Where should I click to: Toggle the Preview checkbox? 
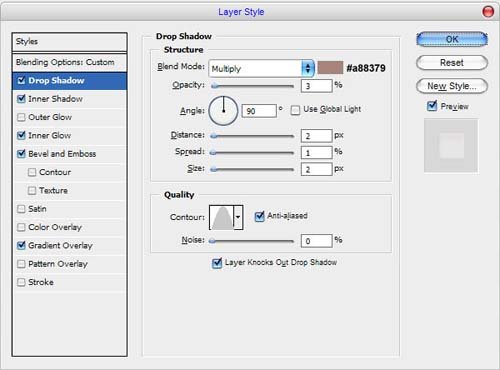(x=432, y=106)
